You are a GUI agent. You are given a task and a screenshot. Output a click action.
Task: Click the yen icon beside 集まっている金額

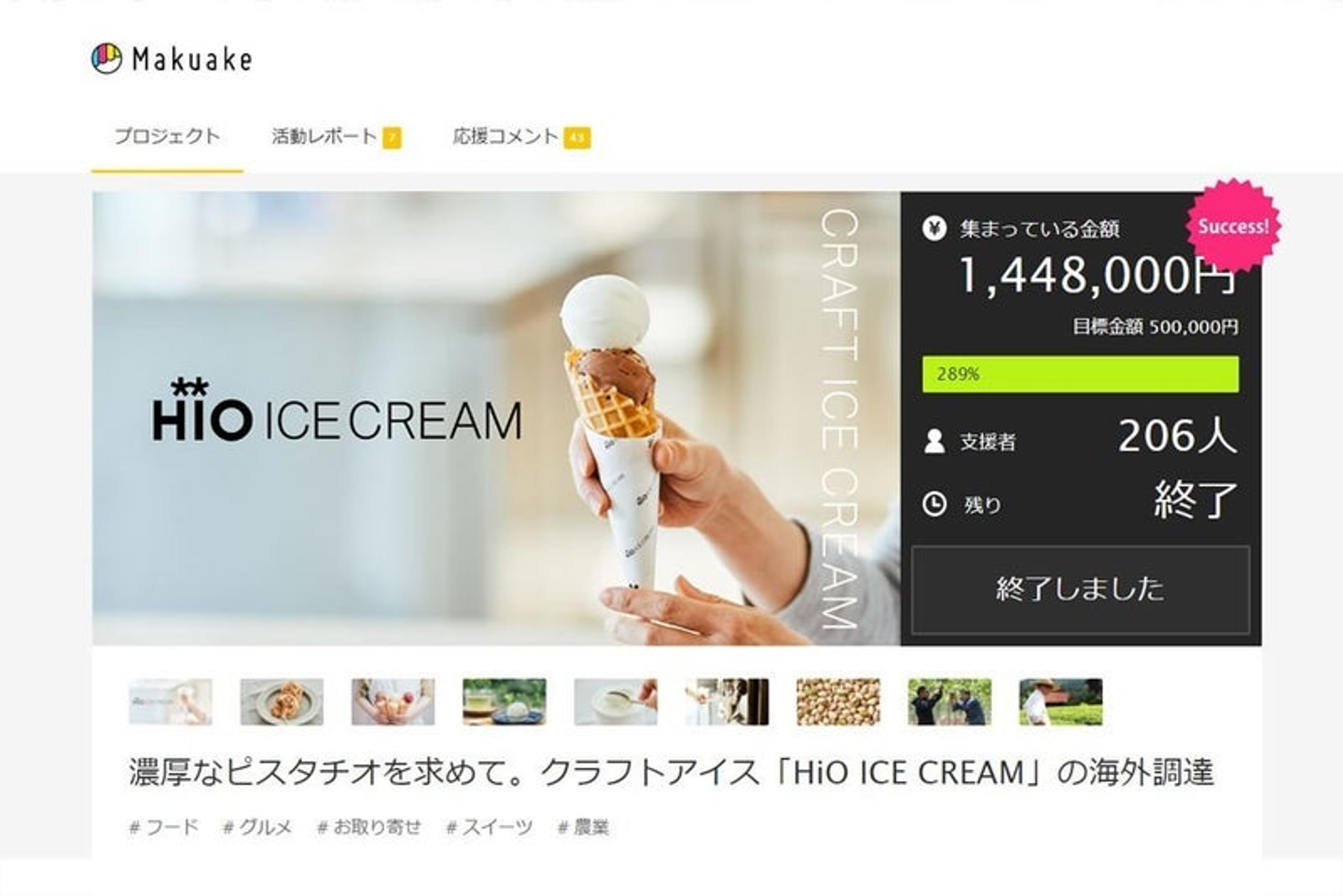(934, 228)
